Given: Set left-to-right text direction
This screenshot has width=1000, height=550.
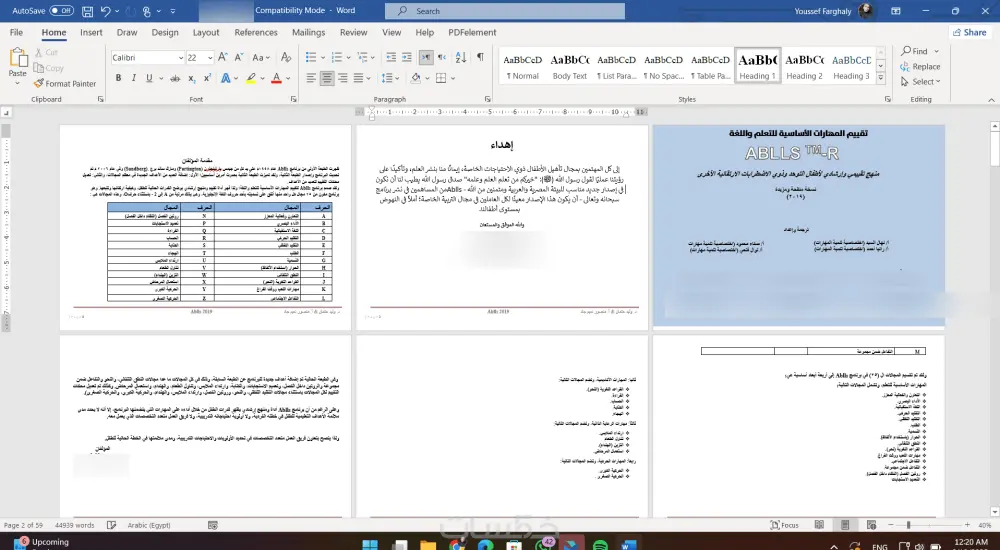Looking at the screenshot, I should (x=426, y=57).
